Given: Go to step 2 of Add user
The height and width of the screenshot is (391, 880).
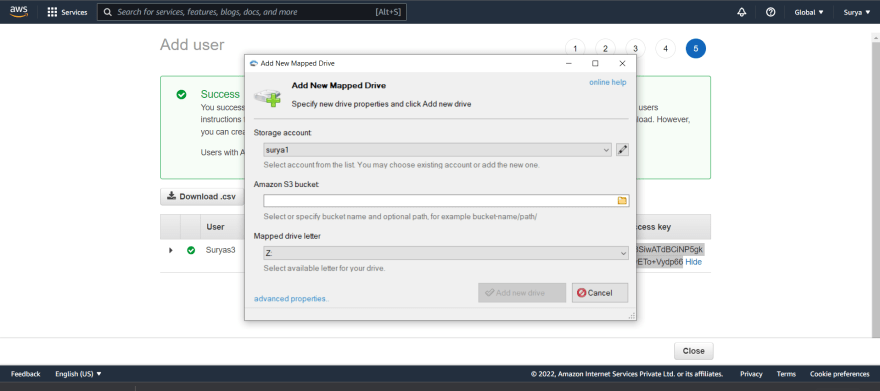Looking at the screenshot, I should tap(605, 49).
